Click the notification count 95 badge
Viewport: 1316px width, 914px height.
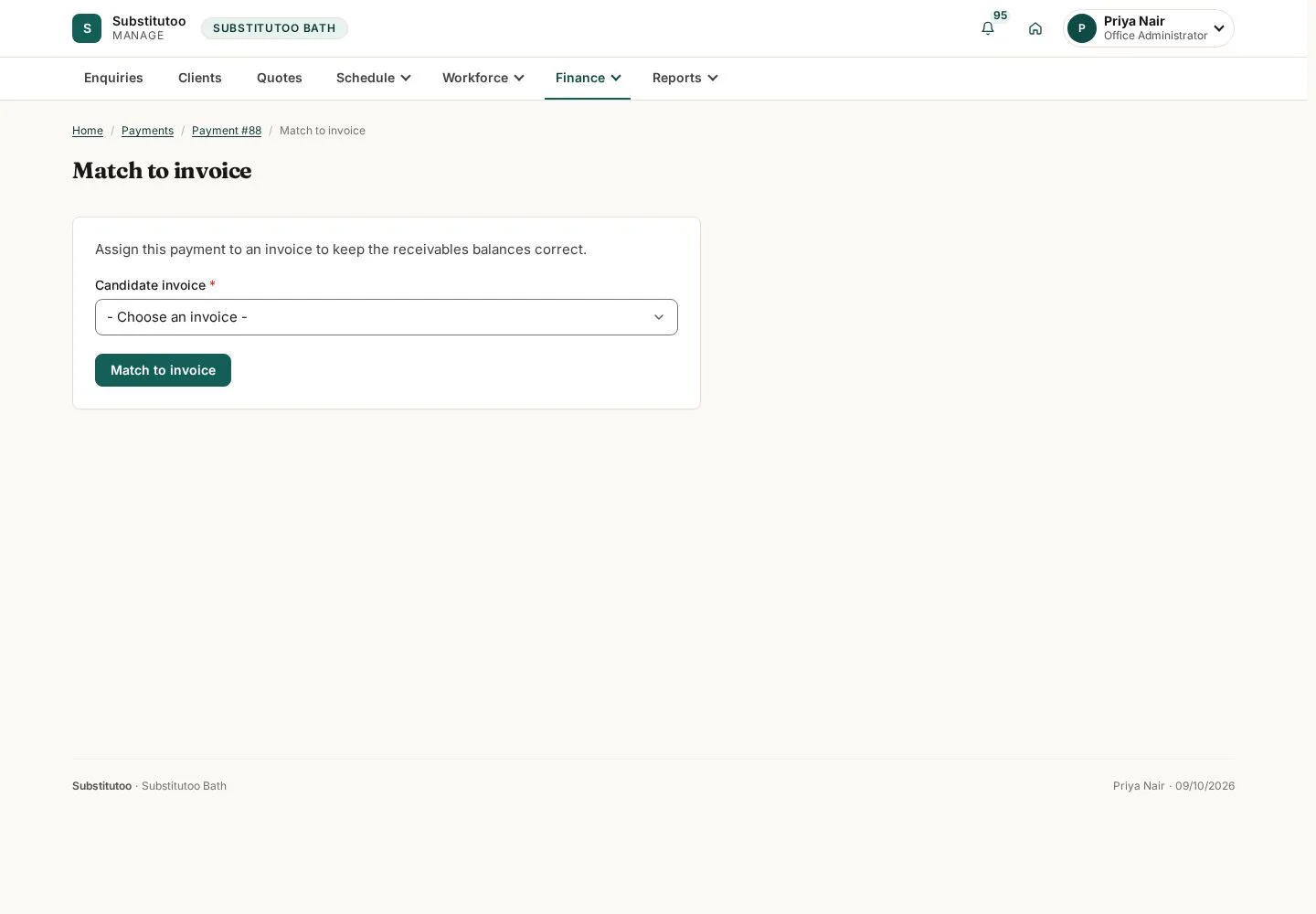(x=1001, y=16)
